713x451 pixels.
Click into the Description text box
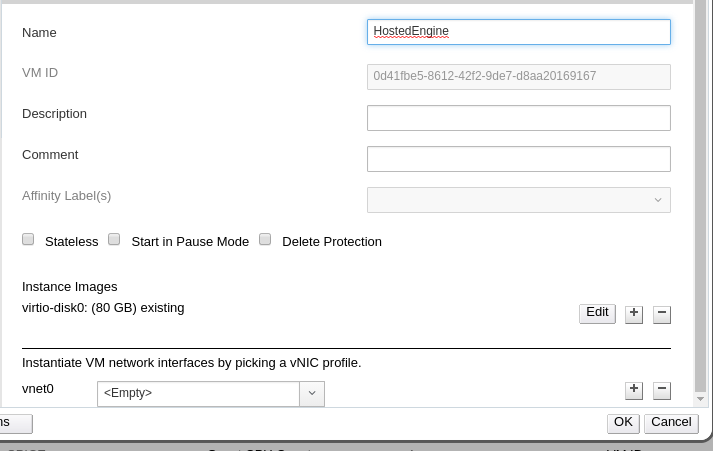[518, 118]
